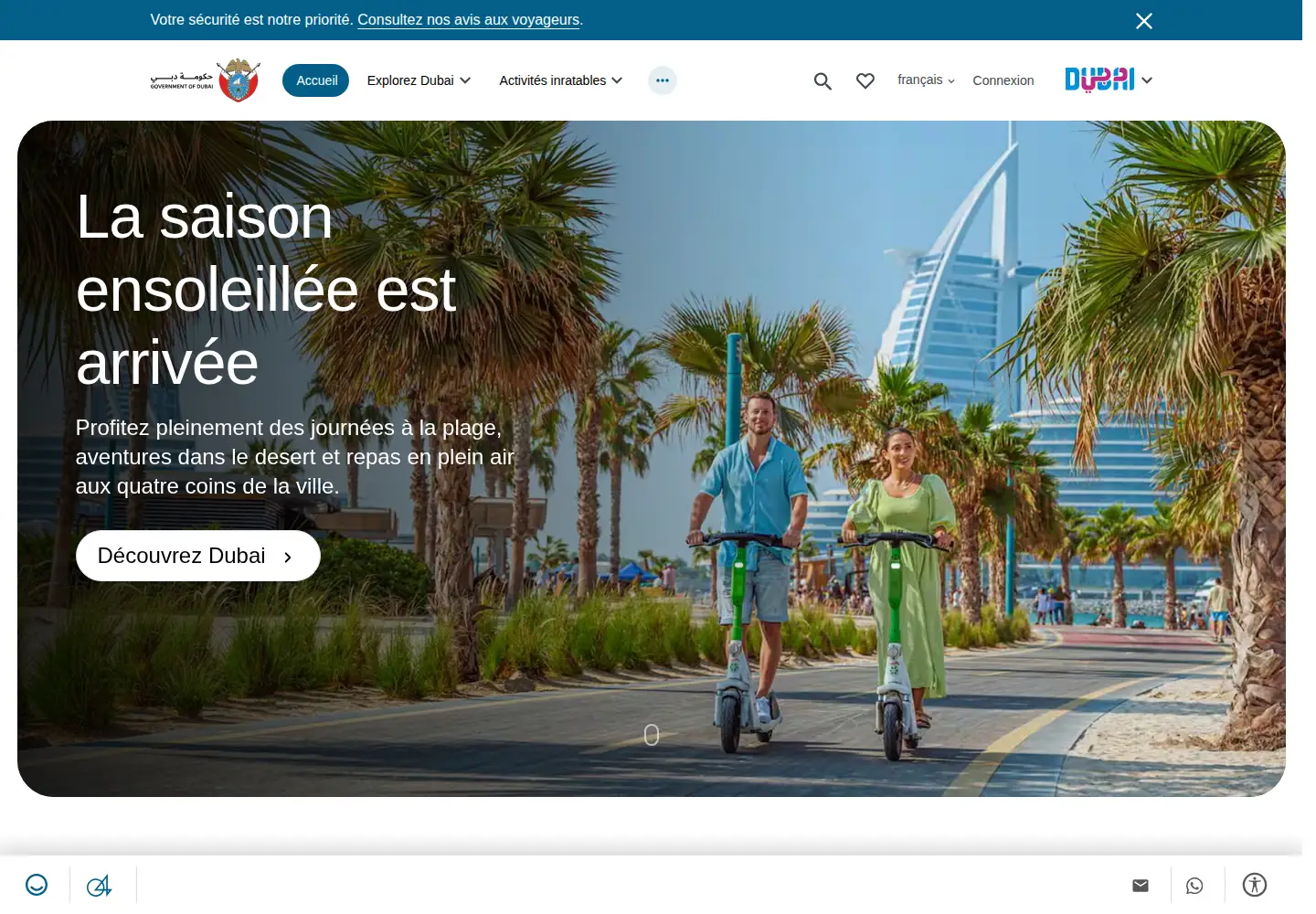1316x914 pixels.
Task: Expand the chevron beside the Dubai logo
Action: [x=1147, y=80]
